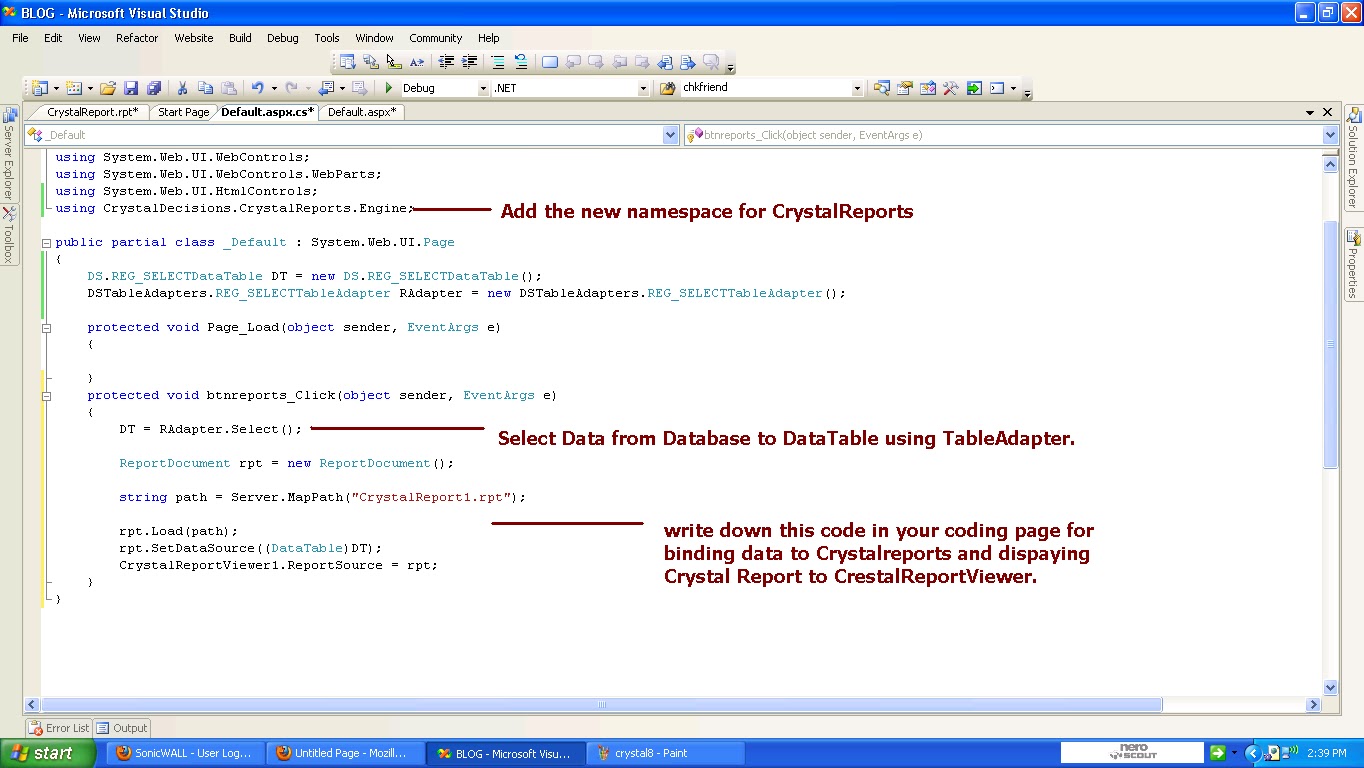Open the Properties side tab

(1354, 264)
